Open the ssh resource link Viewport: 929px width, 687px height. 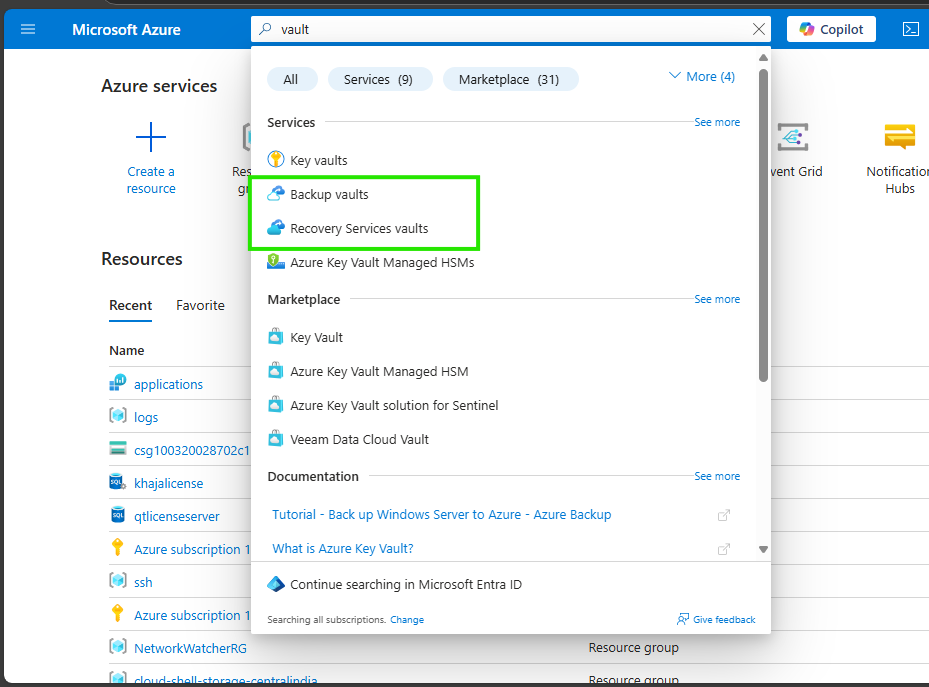coord(143,582)
